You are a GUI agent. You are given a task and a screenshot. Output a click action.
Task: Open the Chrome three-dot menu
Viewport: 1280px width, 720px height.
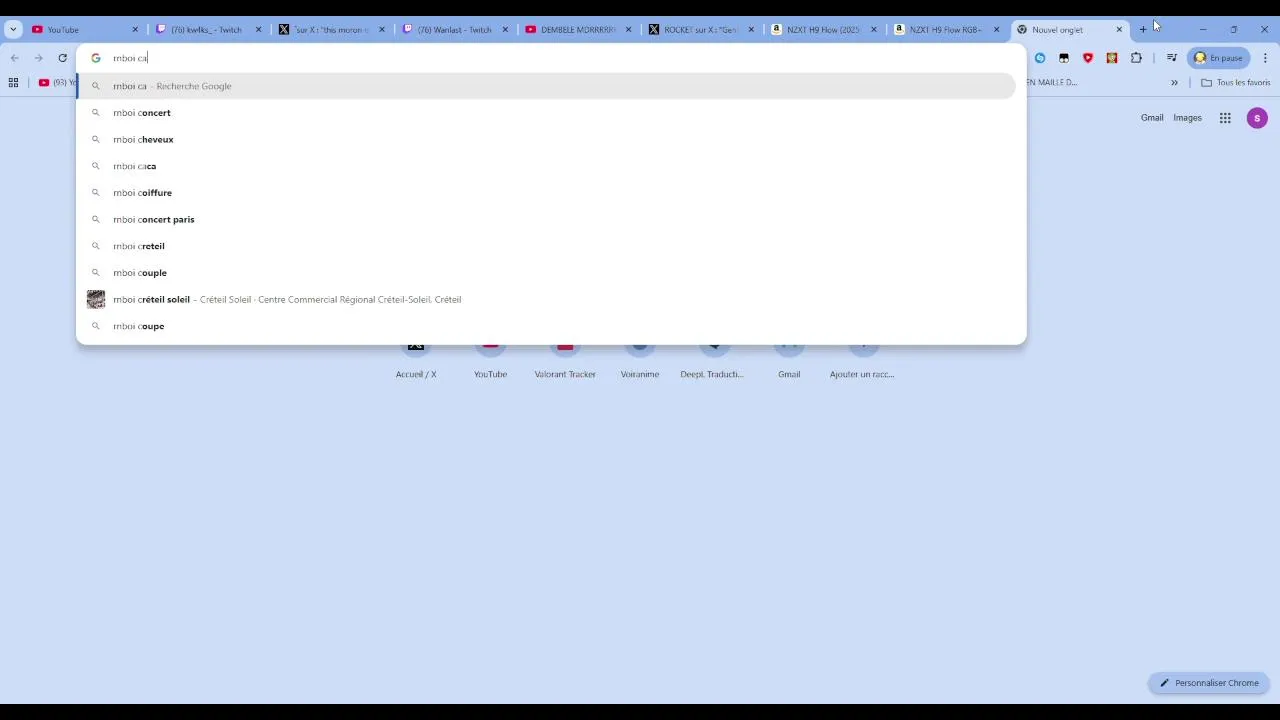(1265, 58)
